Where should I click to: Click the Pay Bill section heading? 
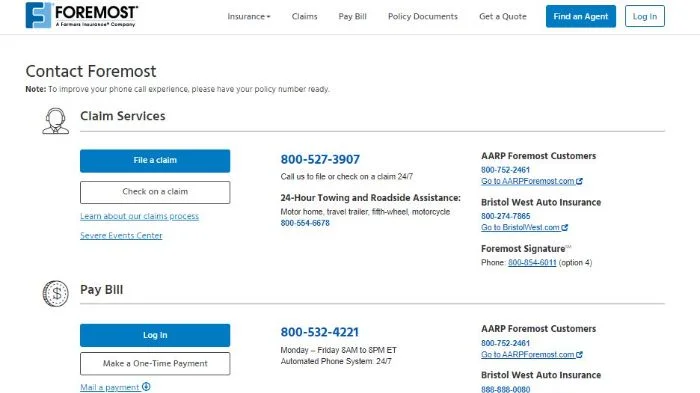coord(101,290)
